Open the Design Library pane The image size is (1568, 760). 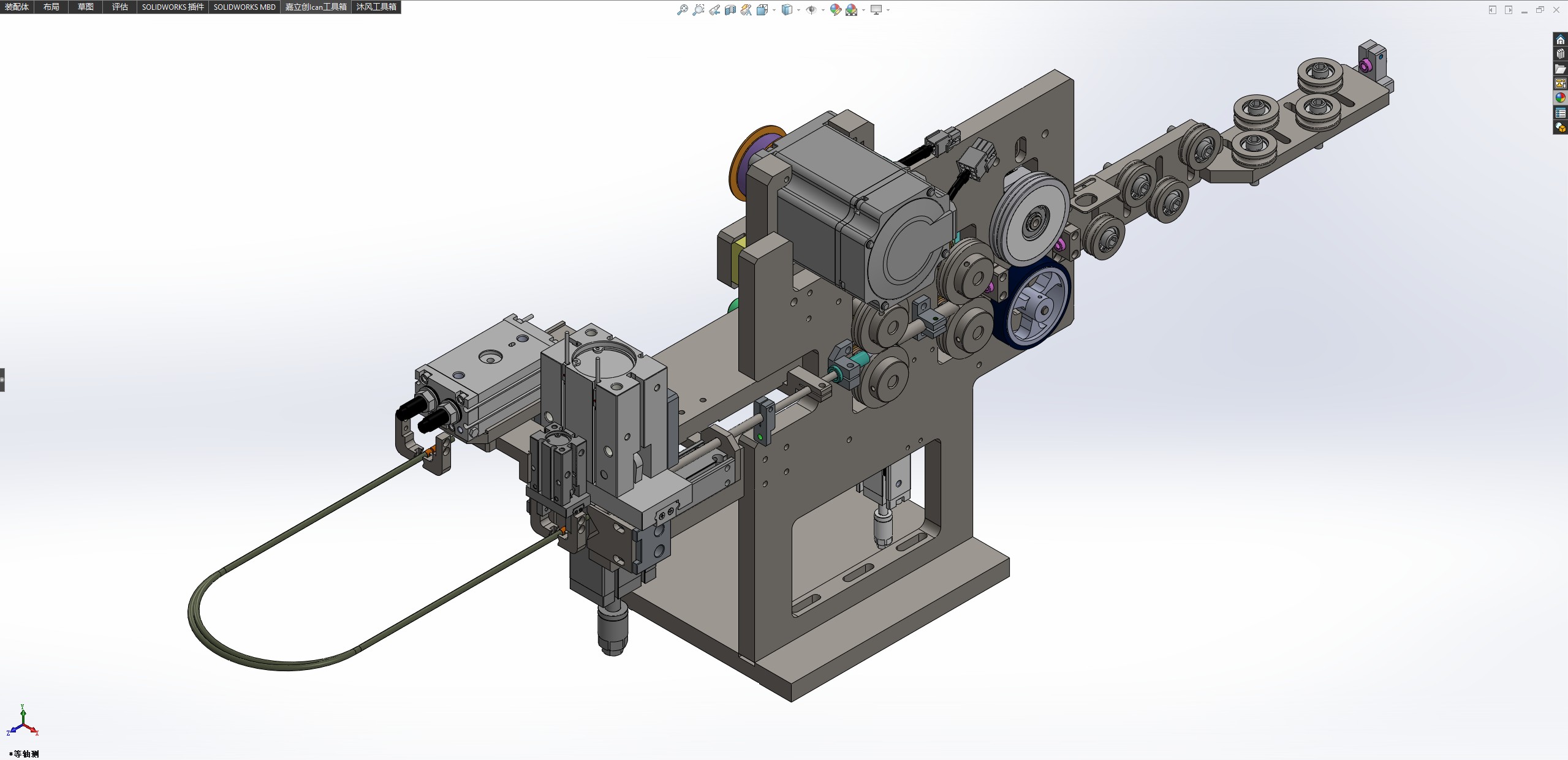(1560, 54)
